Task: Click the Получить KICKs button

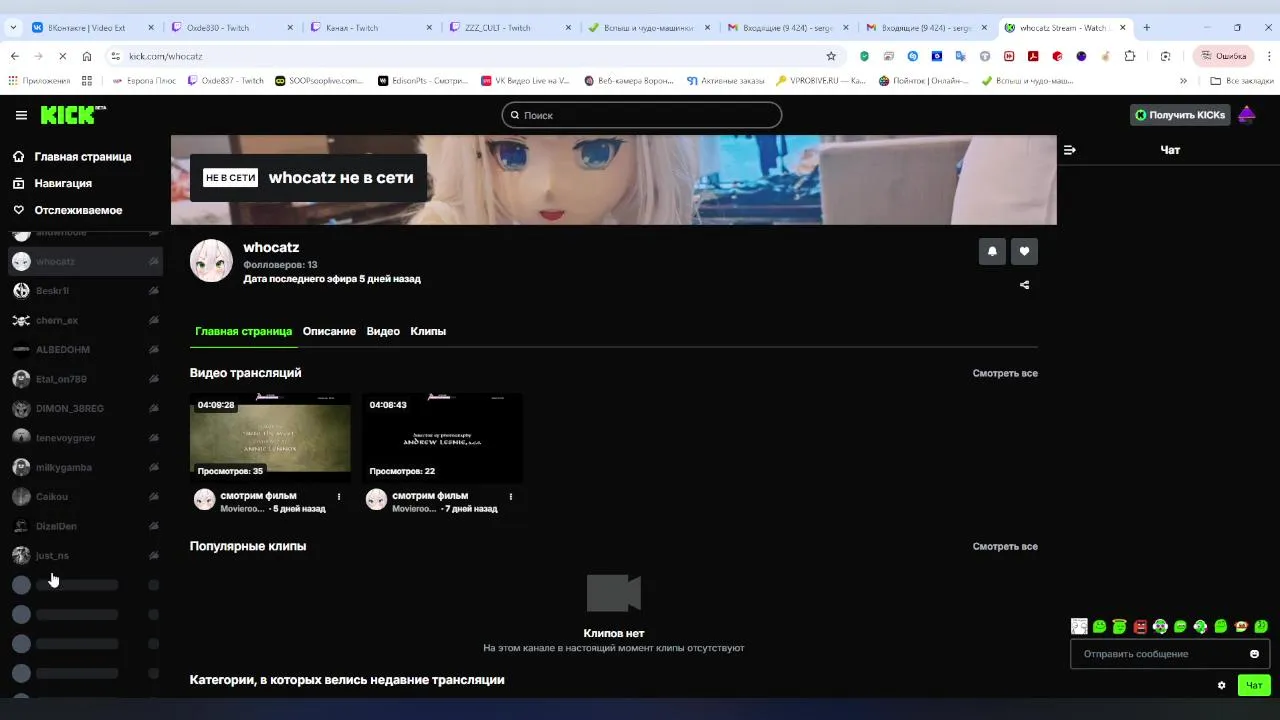Action: pyautogui.click(x=1180, y=115)
